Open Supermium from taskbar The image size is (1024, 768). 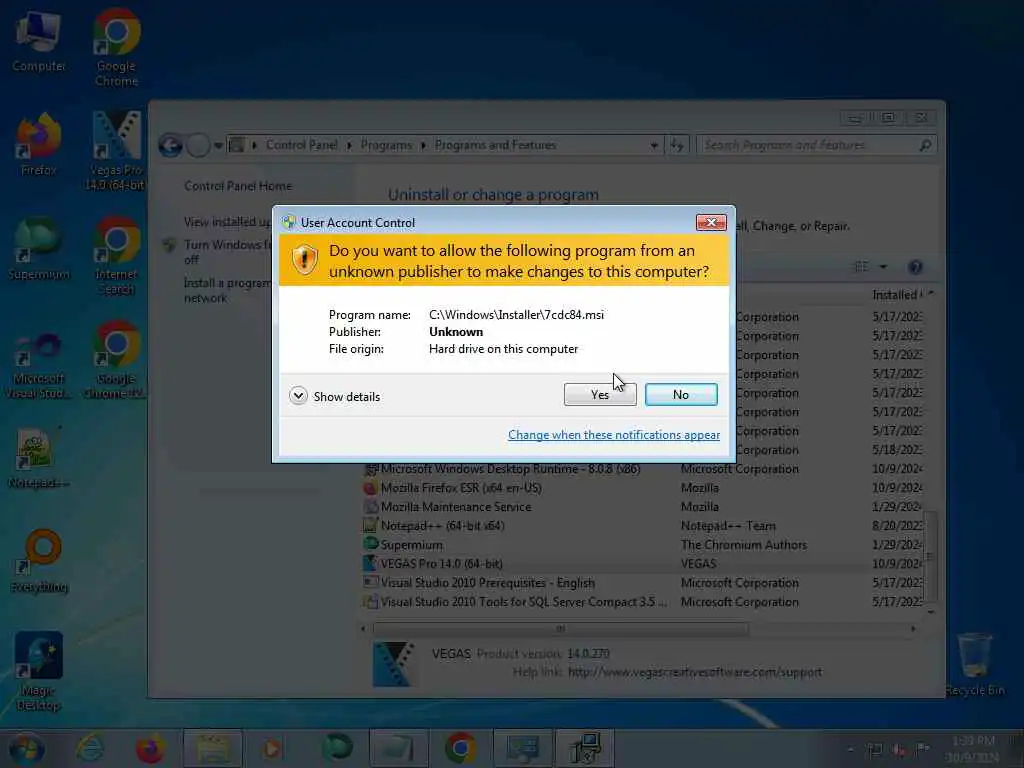(338, 748)
